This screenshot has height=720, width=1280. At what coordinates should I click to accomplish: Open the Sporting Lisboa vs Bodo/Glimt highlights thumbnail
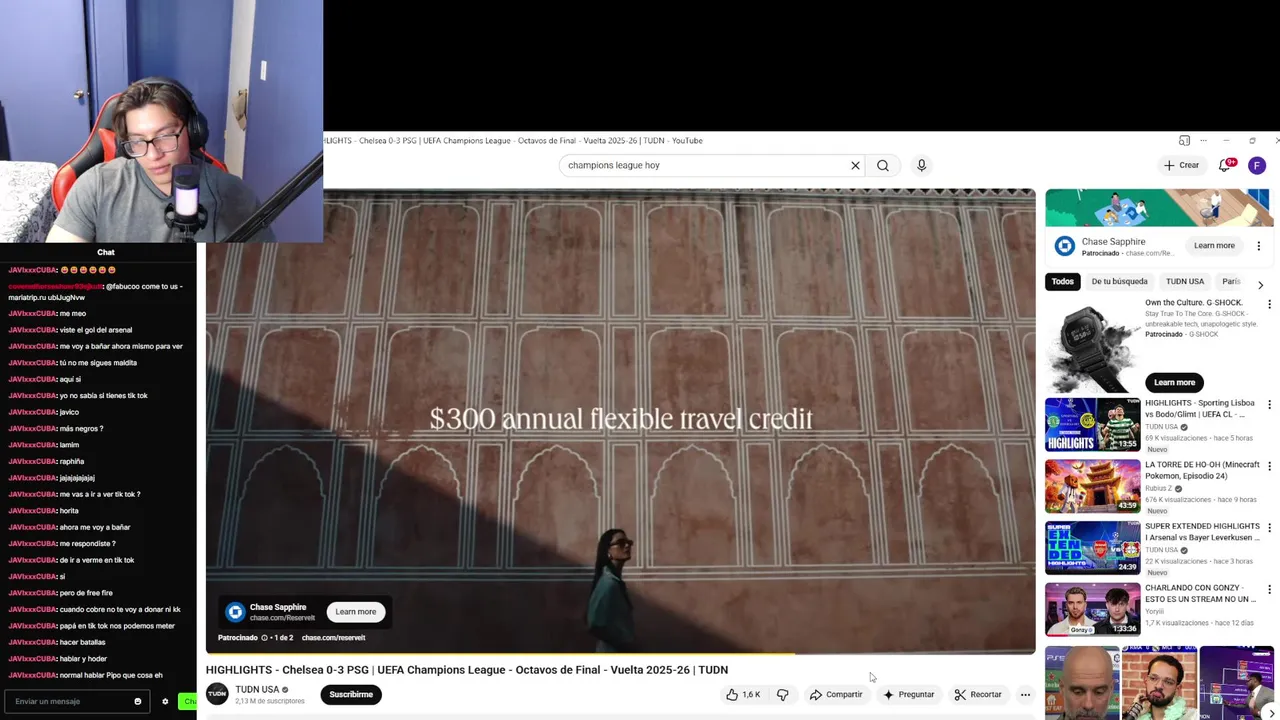pyautogui.click(x=1093, y=425)
